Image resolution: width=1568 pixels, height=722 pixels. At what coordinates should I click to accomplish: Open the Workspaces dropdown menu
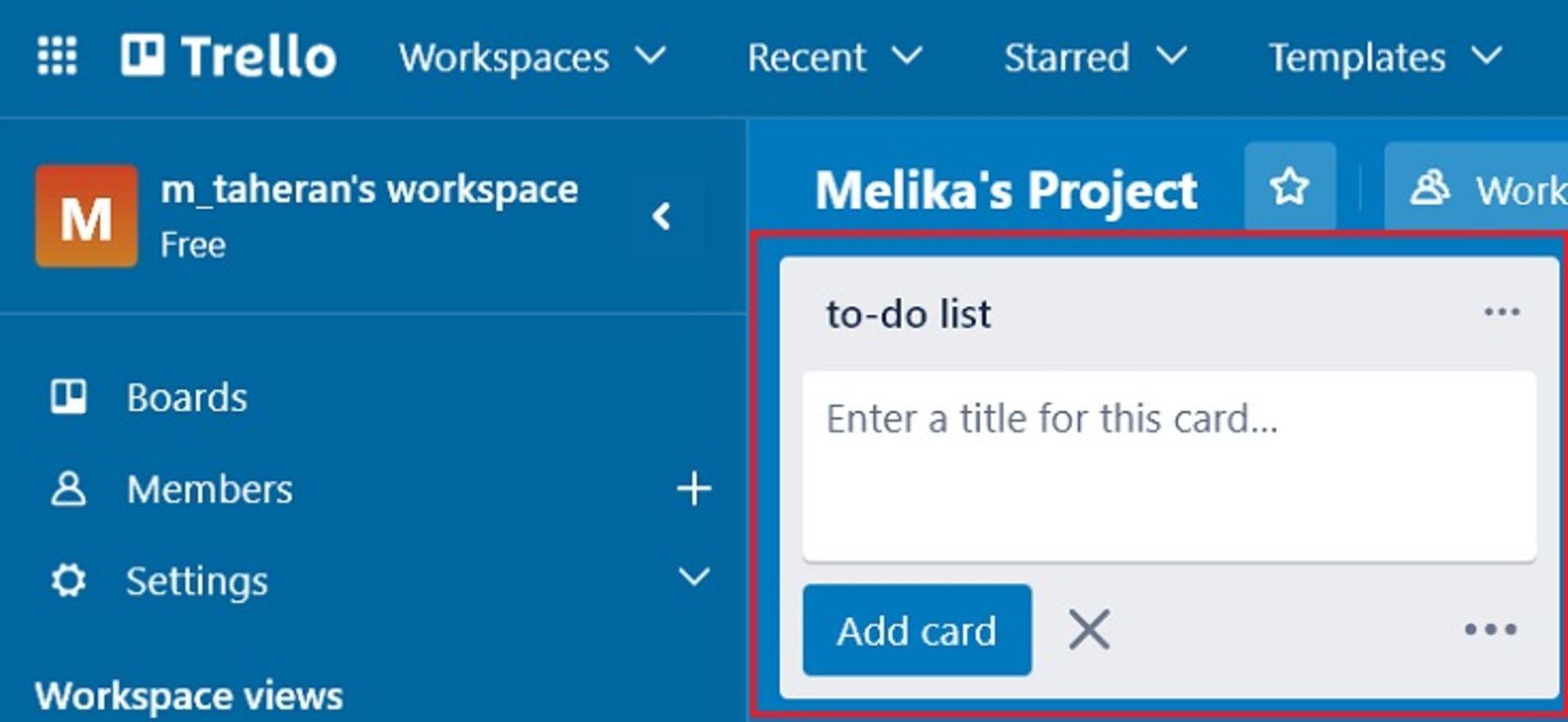(x=532, y=58)
